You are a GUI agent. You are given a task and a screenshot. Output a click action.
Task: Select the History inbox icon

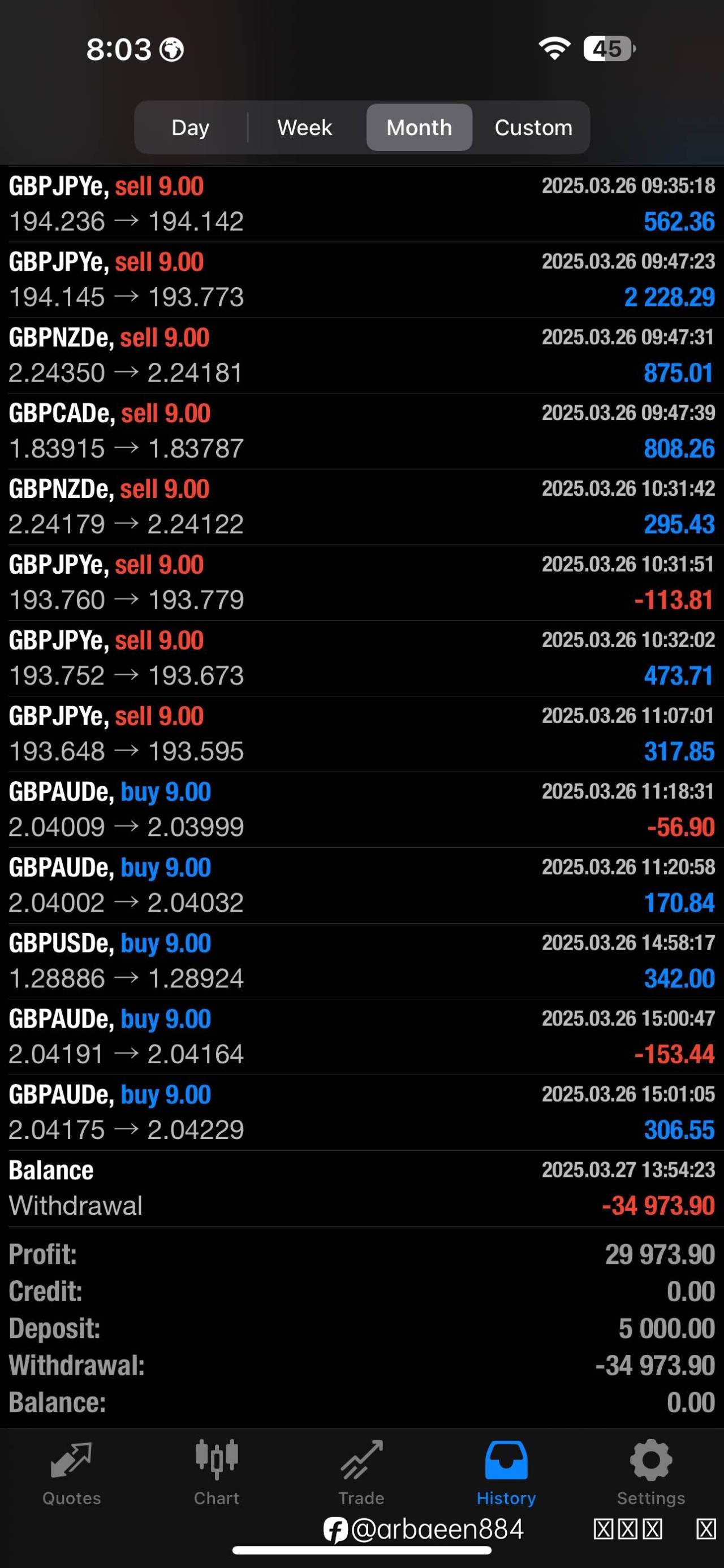pos(506,1460)
